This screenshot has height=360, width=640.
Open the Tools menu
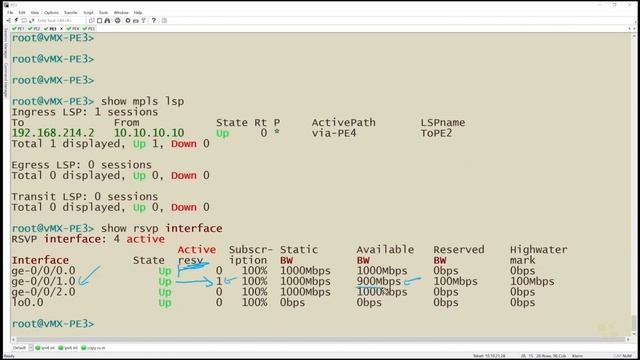103,13
